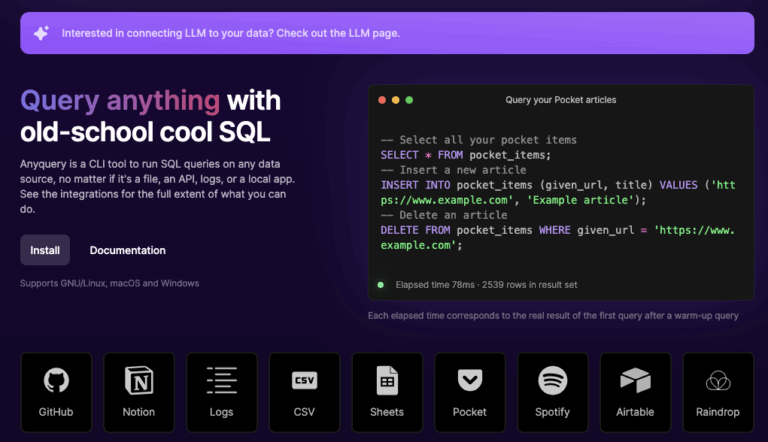Open the Sheets integration card
Viewport: 768px width, 442px height.
[387, 392]
